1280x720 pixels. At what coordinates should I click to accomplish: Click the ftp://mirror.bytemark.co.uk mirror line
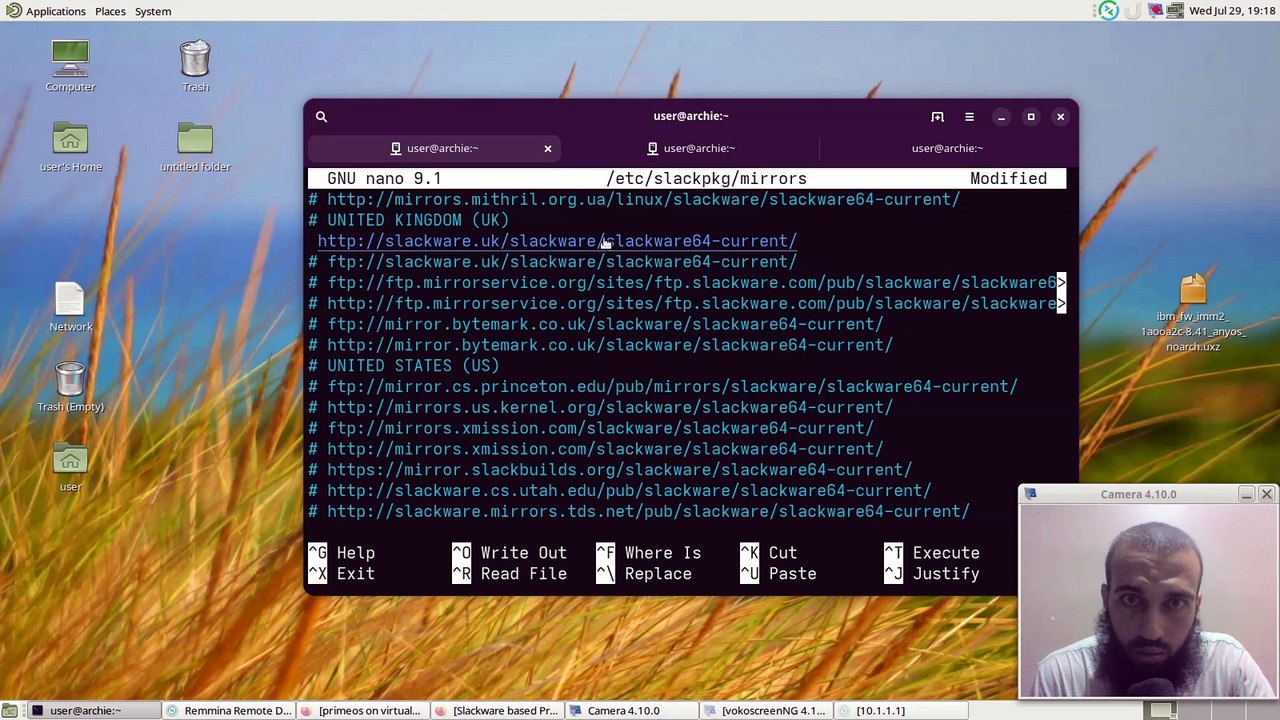[596, 324]
